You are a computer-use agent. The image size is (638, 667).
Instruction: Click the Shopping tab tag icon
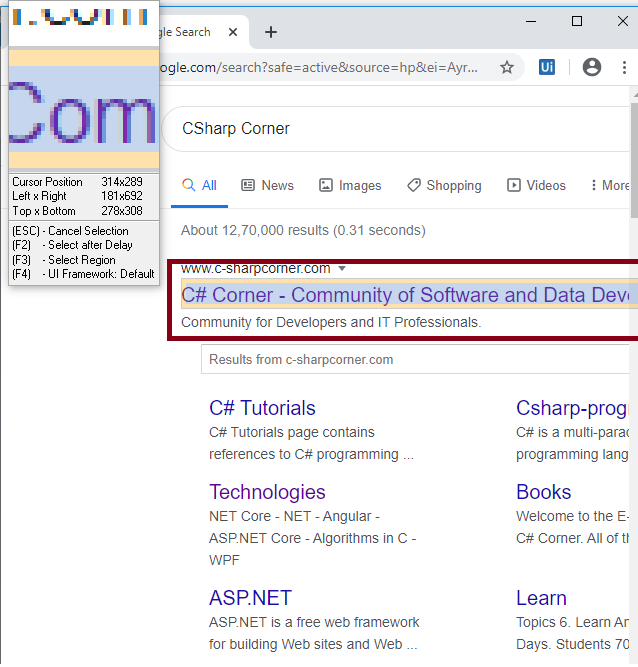414,185
